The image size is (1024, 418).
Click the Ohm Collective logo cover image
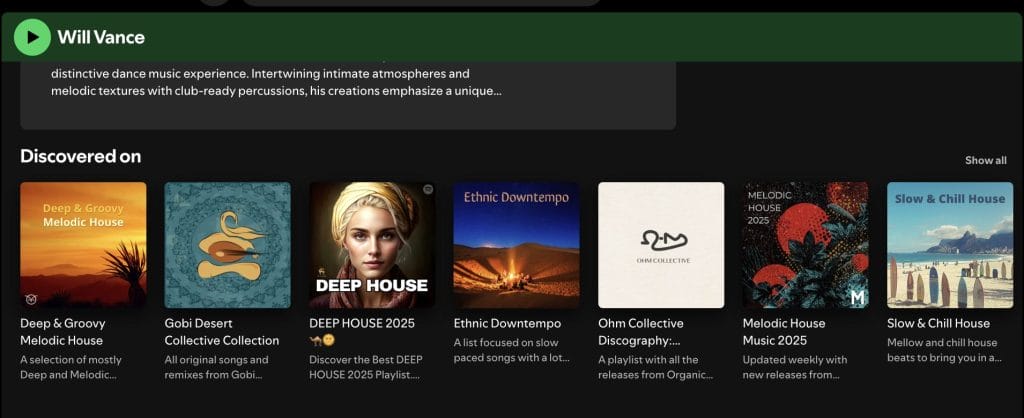click(x=661, y=245)
